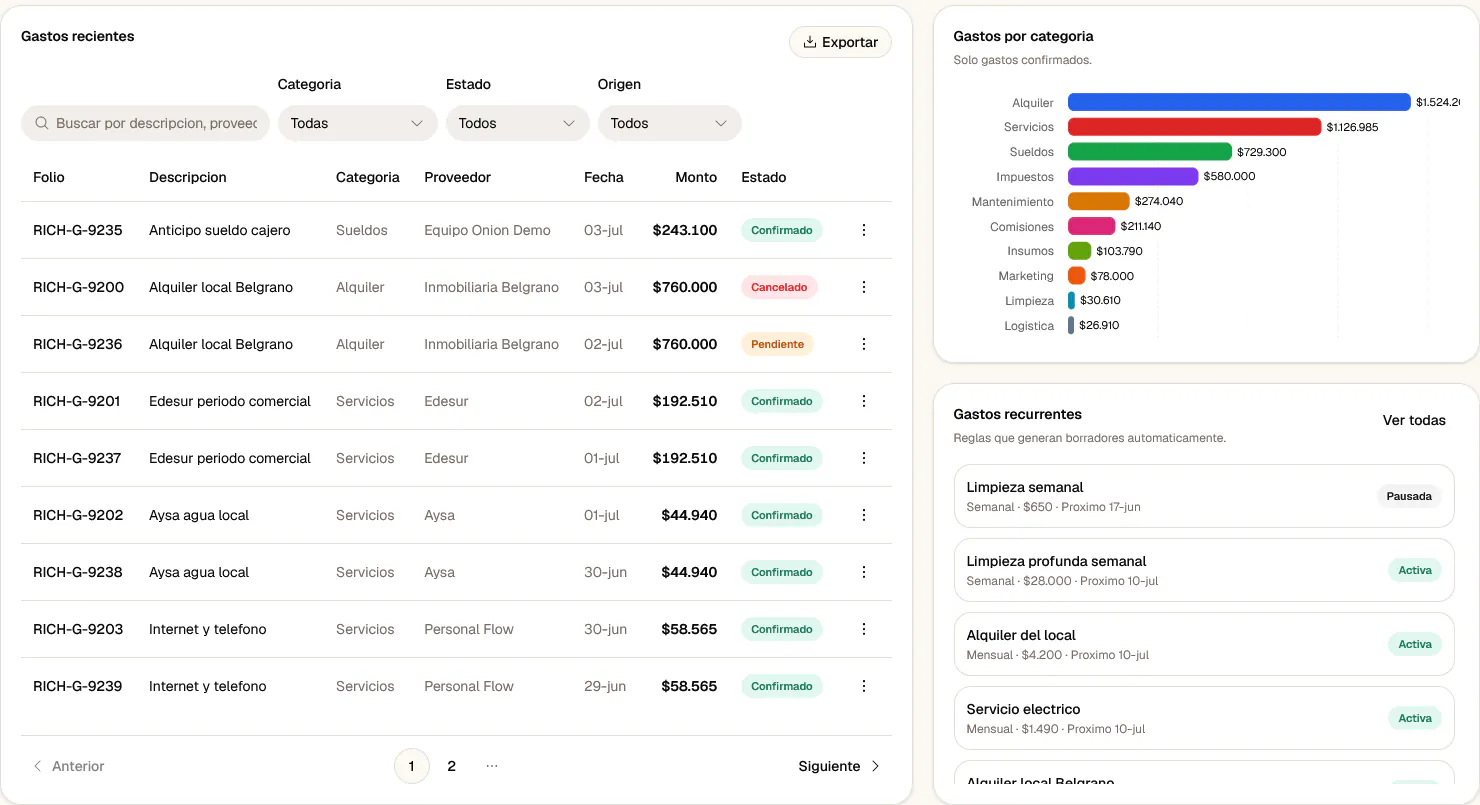Screen dimensions: 1480x805
Task: Click the 29-jun date cell
Action: click(605, 686)
